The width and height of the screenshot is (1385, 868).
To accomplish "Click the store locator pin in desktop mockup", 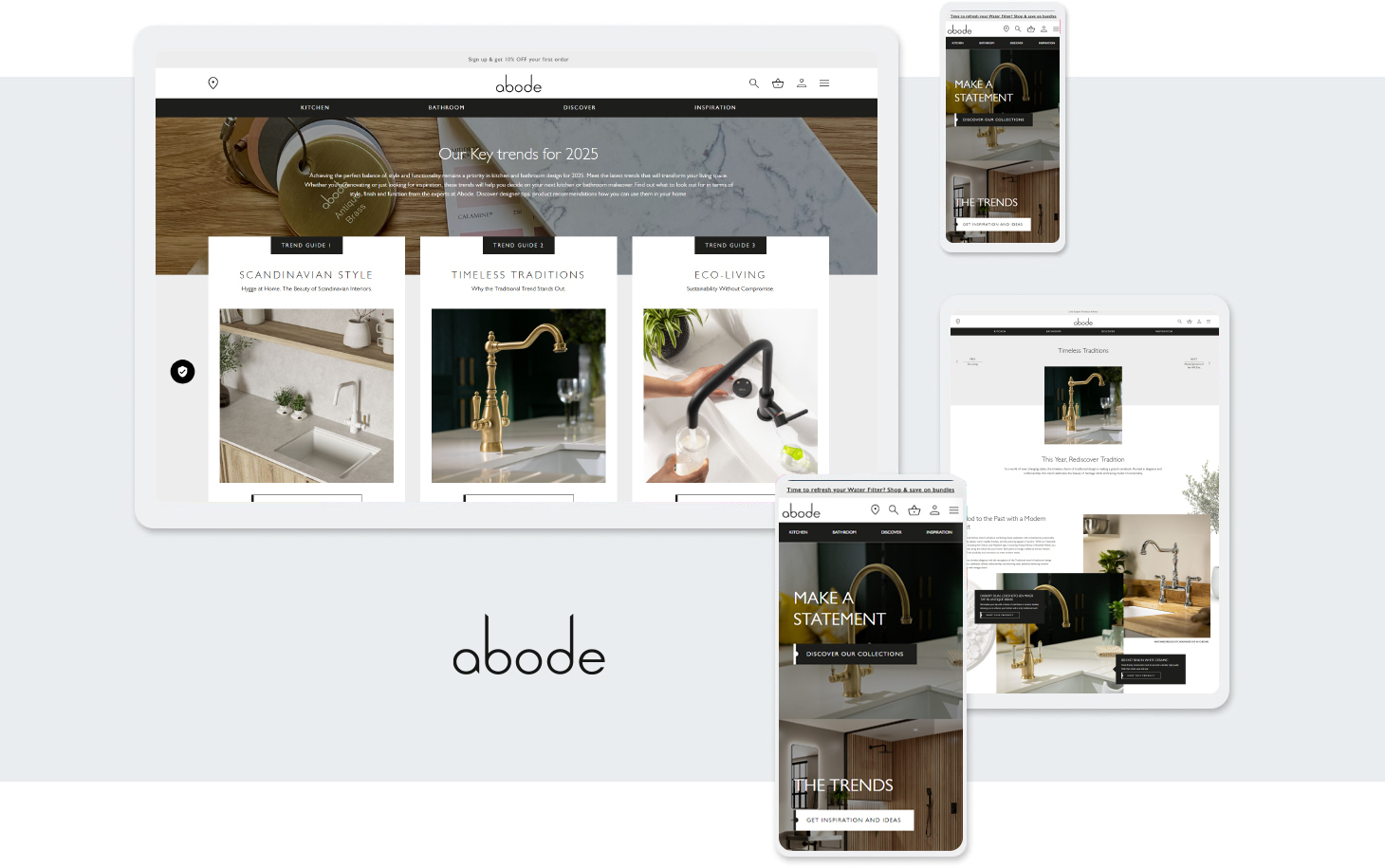I will click(213, 83).
